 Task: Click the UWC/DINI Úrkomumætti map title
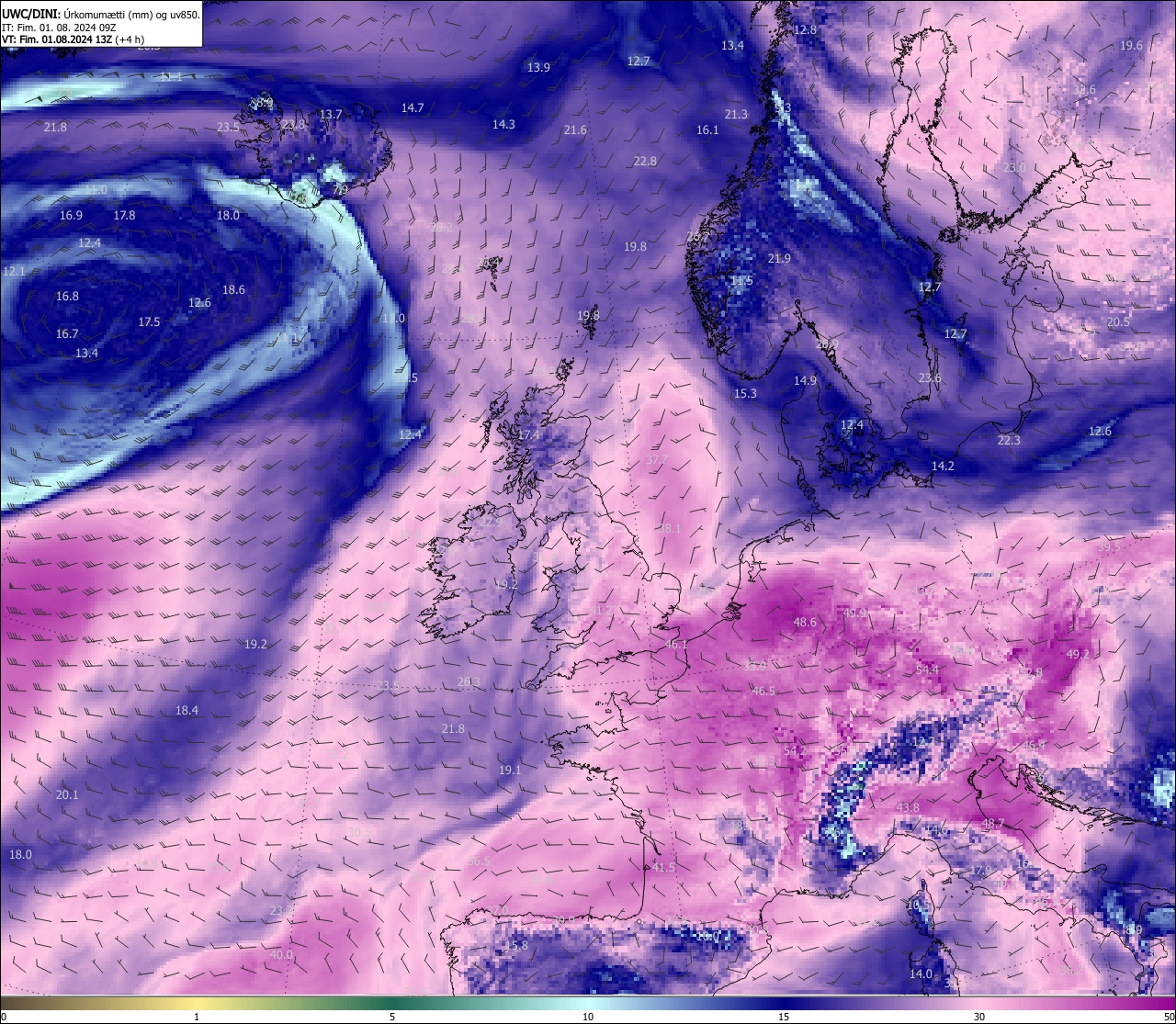pos(100,15)
